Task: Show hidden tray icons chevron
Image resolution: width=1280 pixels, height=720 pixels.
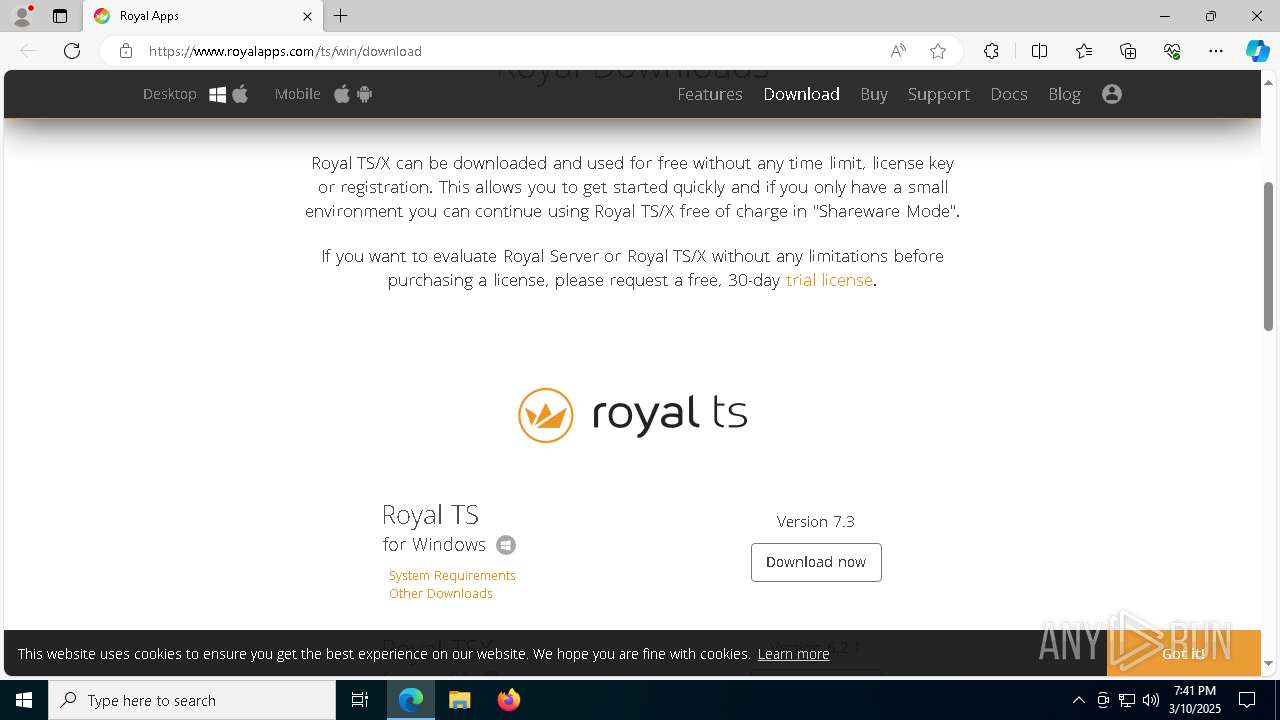Action: point(1078,700)
